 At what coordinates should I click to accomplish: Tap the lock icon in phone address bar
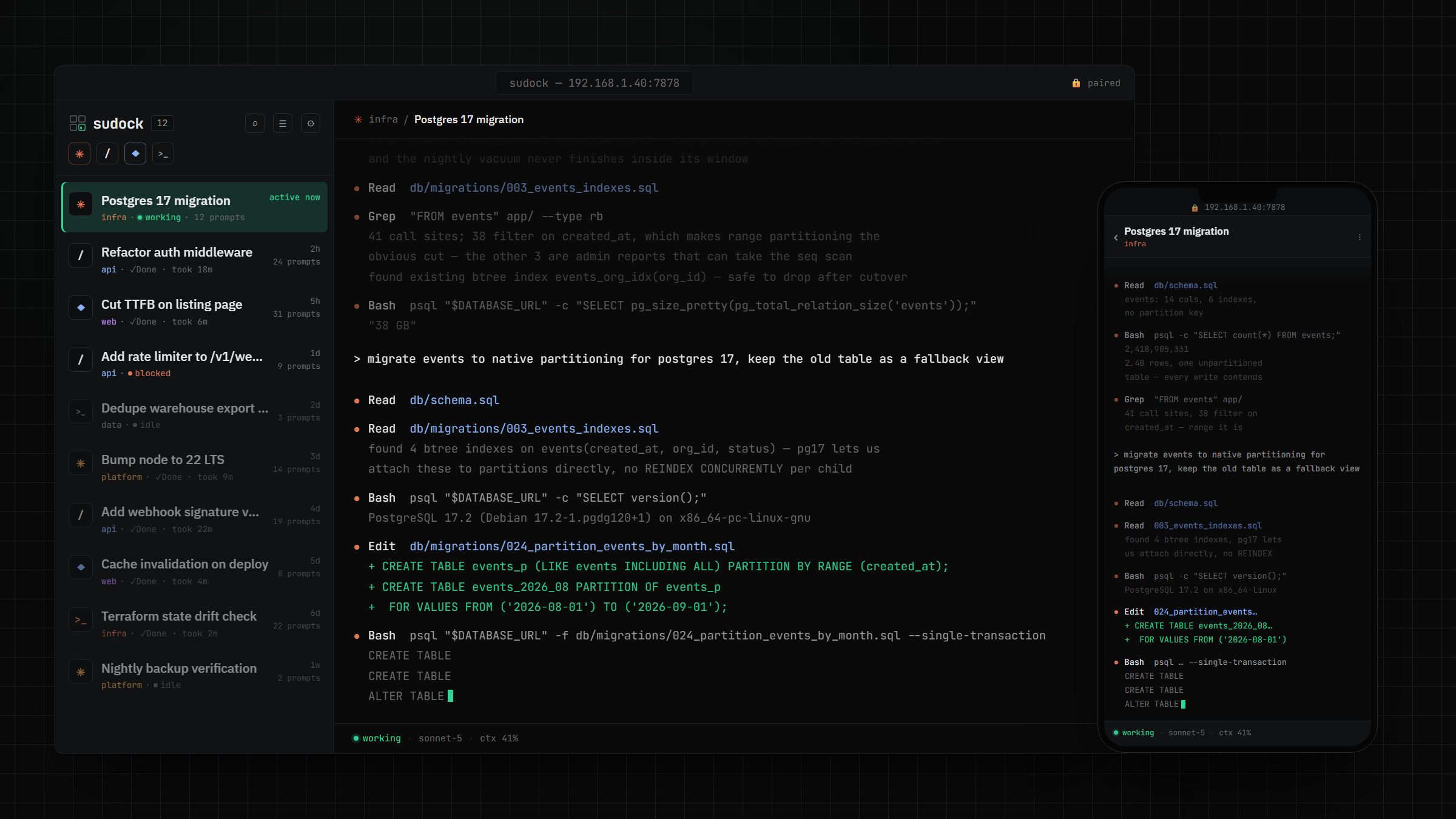(1195, 207)
